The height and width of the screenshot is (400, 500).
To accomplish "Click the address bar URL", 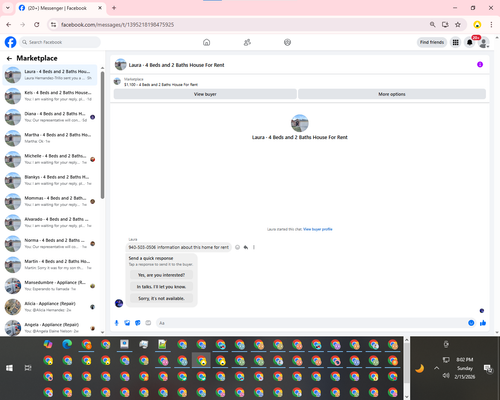I will [x=117, y=25].
